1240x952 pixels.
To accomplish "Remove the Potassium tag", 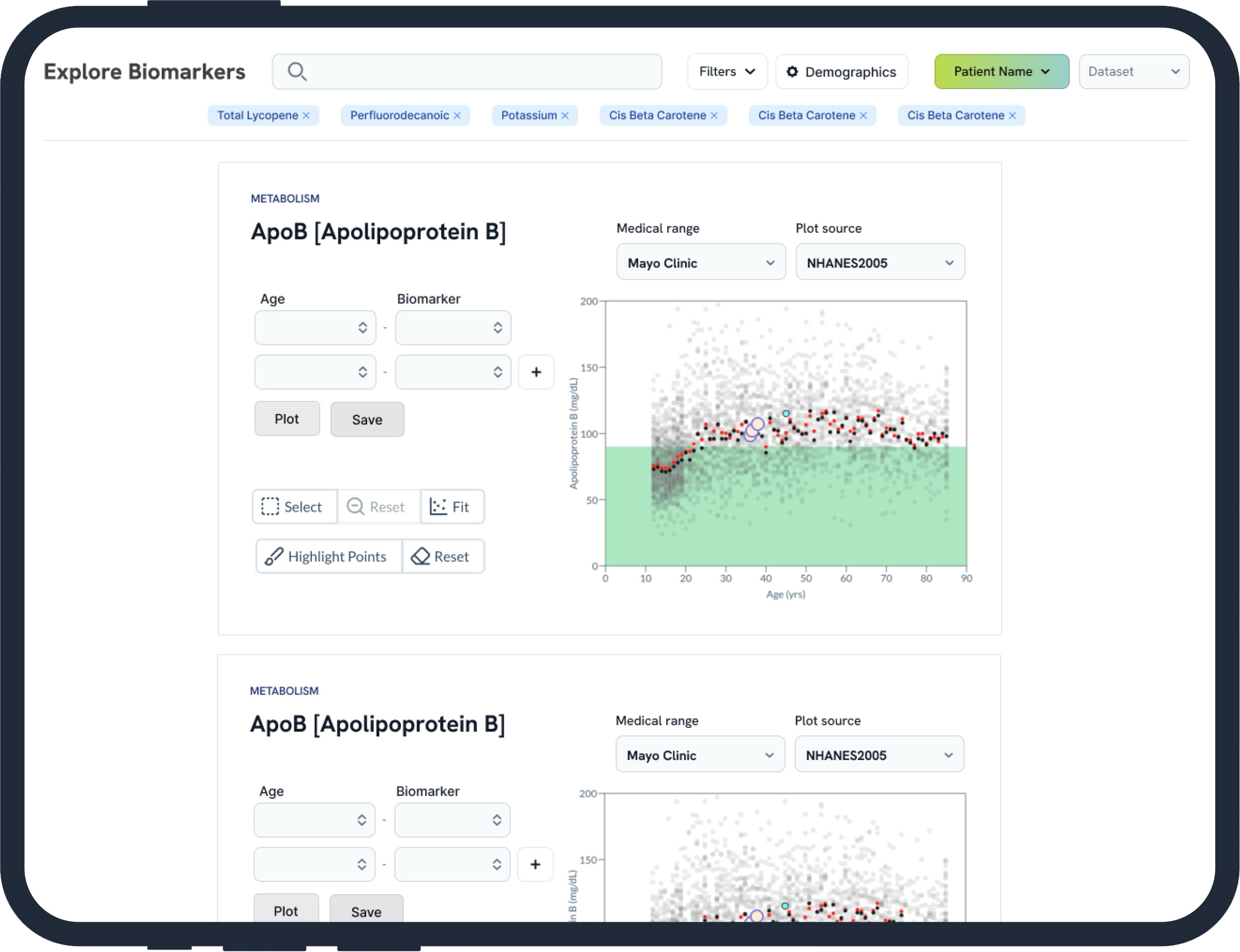I will pos(565,116).
